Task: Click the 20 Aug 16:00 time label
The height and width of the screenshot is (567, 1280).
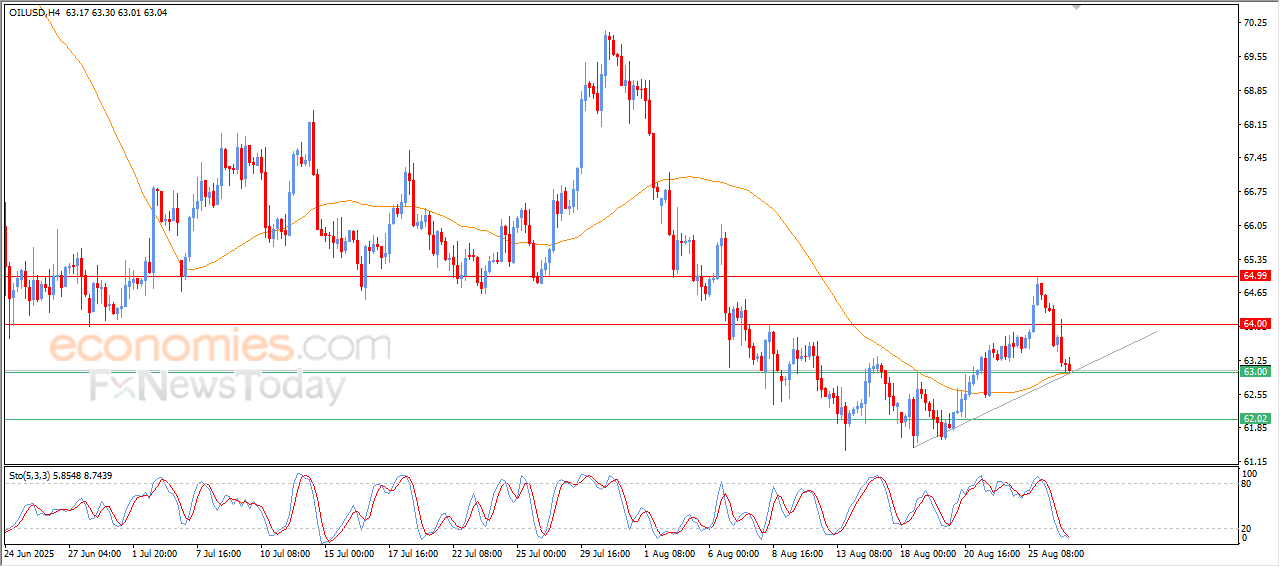Action: (x=991, y=552)
